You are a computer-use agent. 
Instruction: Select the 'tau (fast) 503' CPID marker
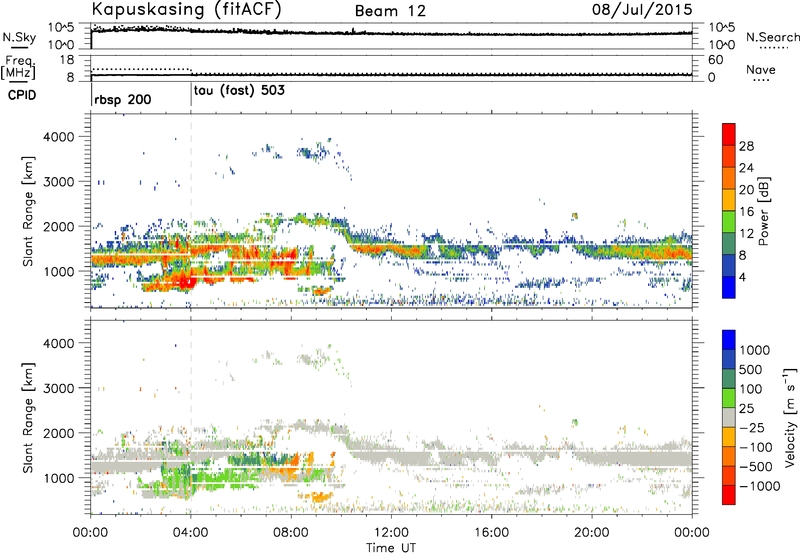click(239, 91)
